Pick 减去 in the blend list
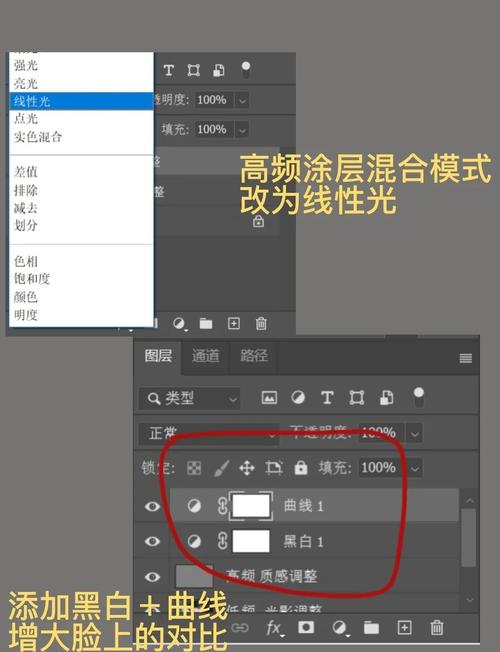 point(26,207)
